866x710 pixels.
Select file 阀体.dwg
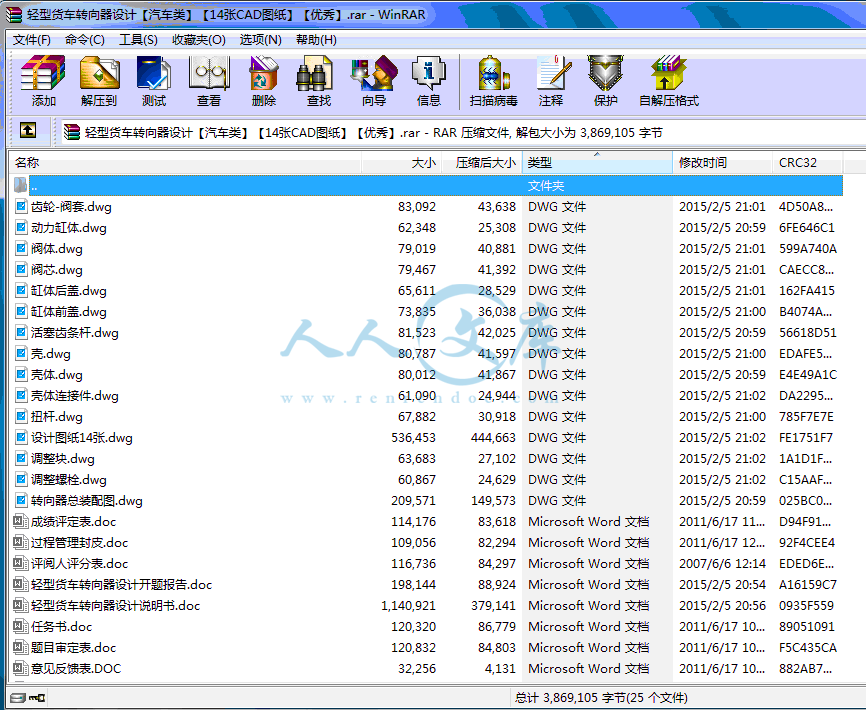point(57,249)
